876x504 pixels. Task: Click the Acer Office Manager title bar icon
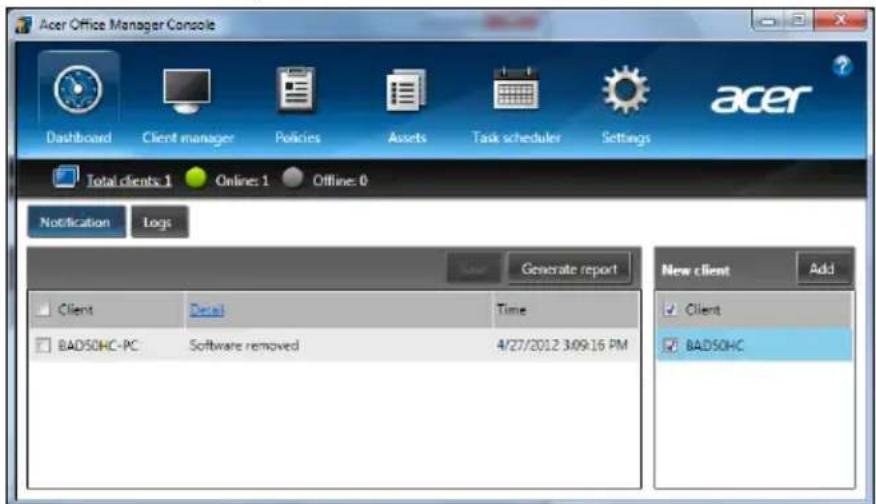click(23, 25)
